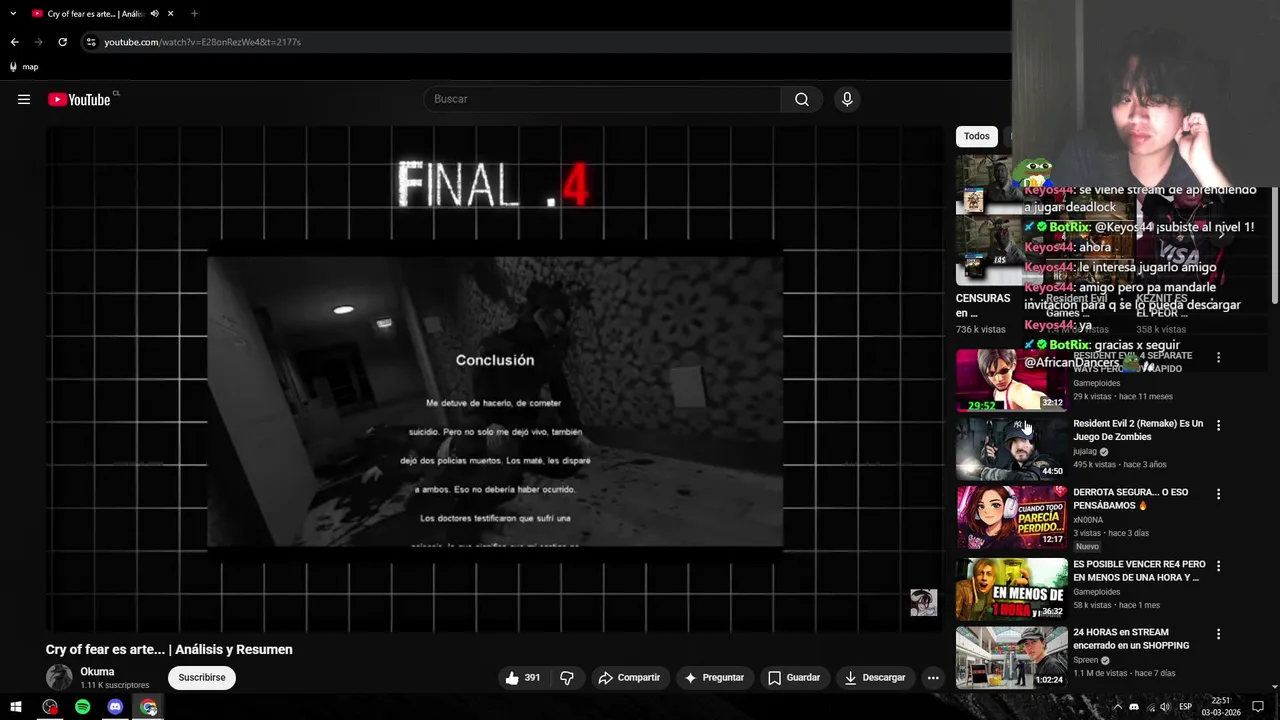
Task: Go back with browser back arrow
Action: pyautogui.click(x=14, y=42)
